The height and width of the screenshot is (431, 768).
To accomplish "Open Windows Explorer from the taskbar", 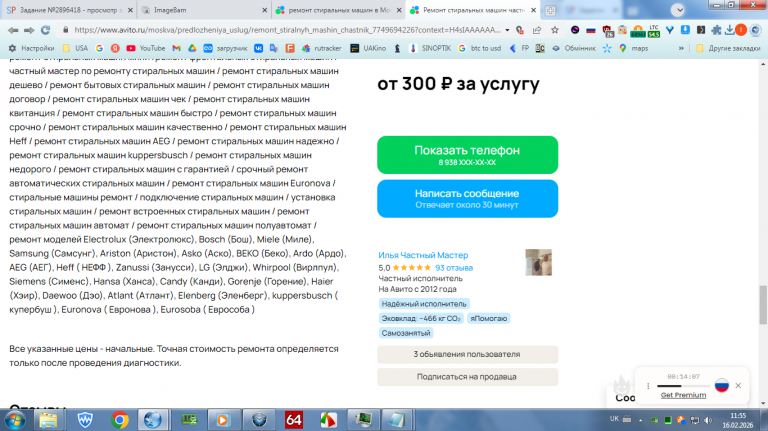I will point(48,420).
